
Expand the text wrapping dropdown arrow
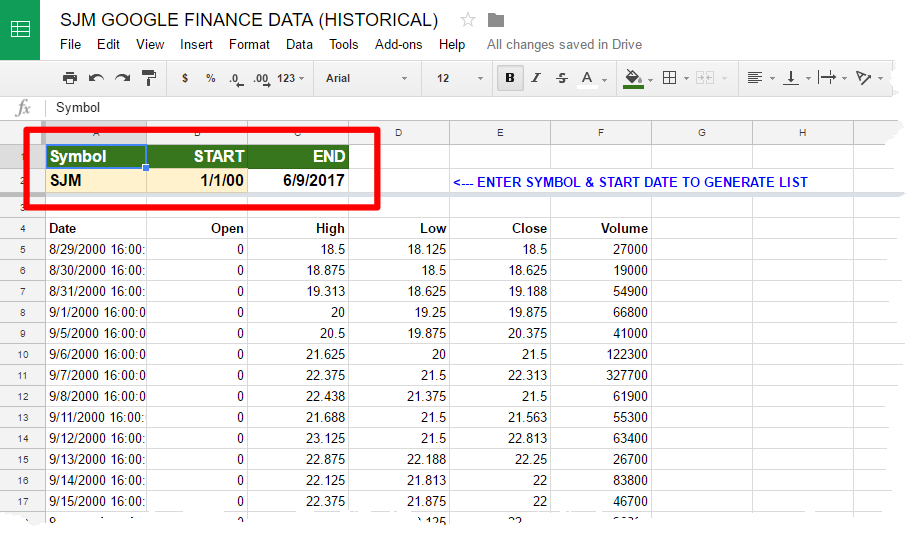(844, 79)
